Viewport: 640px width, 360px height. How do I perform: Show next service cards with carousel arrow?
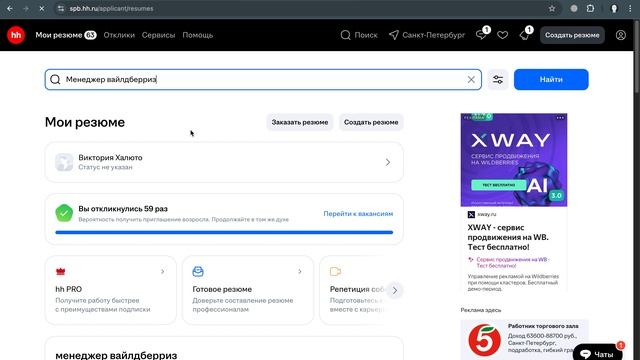pos(395,291)
